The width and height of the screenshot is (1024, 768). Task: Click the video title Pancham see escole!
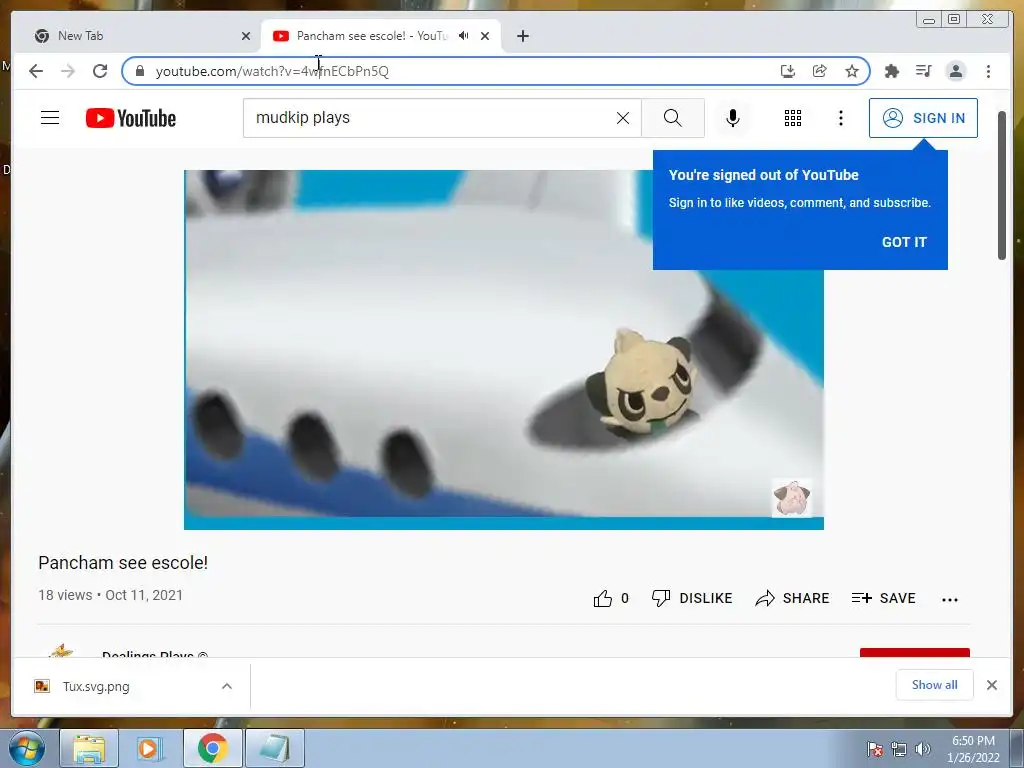[123, 562]
